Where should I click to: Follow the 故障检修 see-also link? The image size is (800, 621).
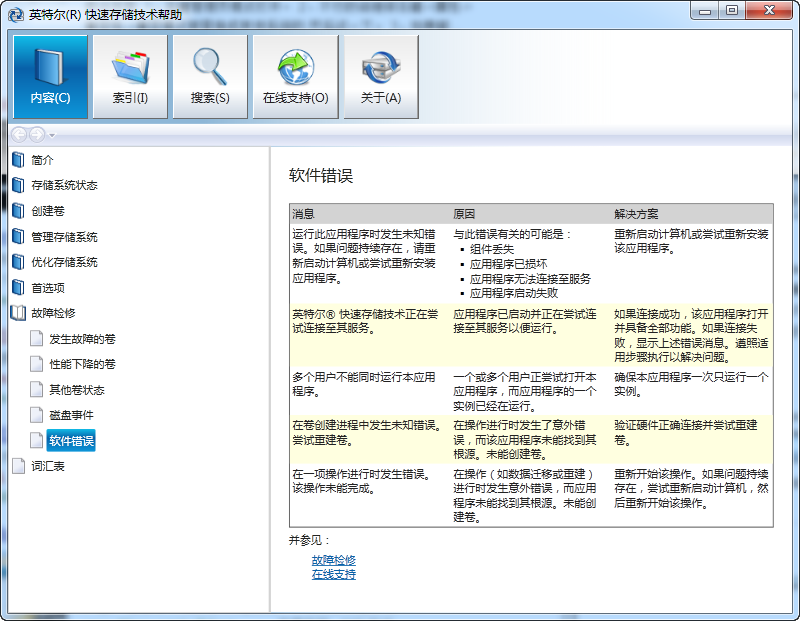pyautogui.click(x=334, y=560)
